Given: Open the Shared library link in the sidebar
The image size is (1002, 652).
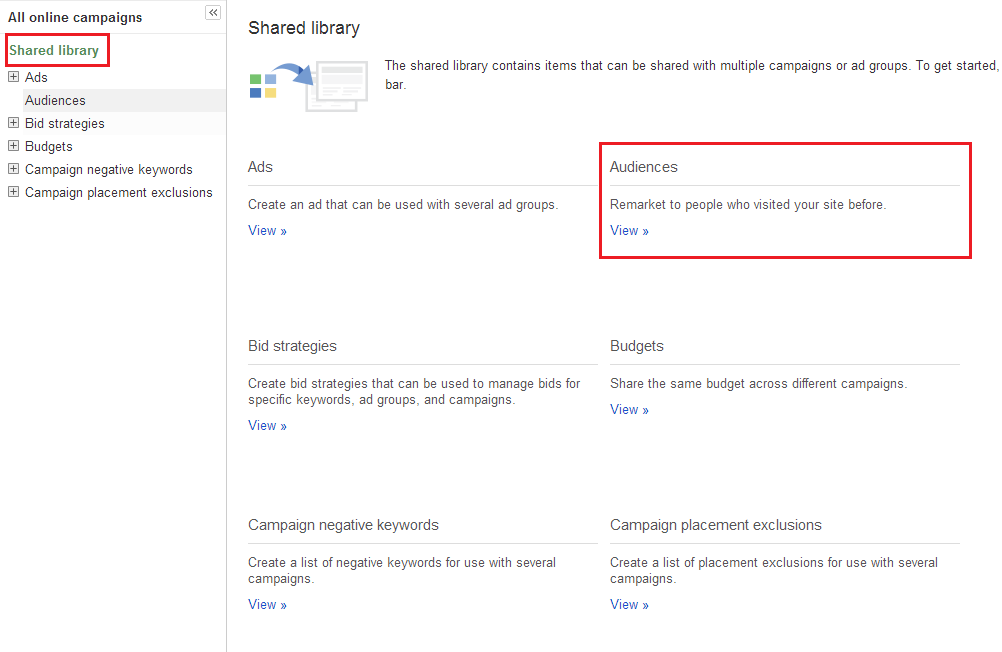Looking at the screenshot, I should click(56, 50).
